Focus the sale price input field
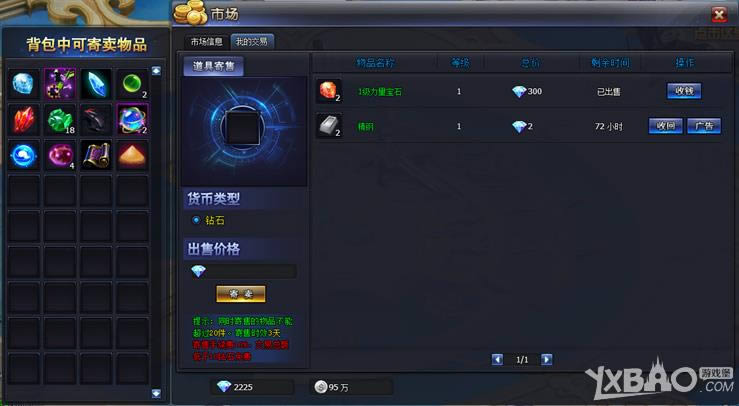Viewport: 739px width, 406px height. 252,271
